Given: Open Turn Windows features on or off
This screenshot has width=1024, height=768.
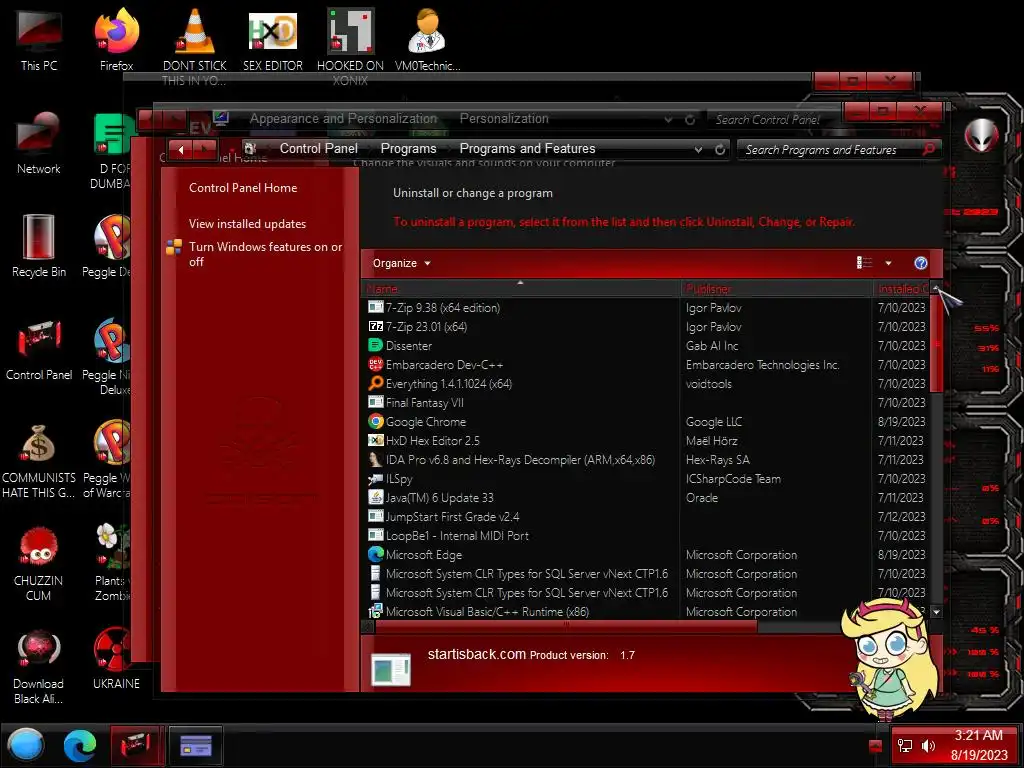Looking at the screenshot, I should 265,254.
